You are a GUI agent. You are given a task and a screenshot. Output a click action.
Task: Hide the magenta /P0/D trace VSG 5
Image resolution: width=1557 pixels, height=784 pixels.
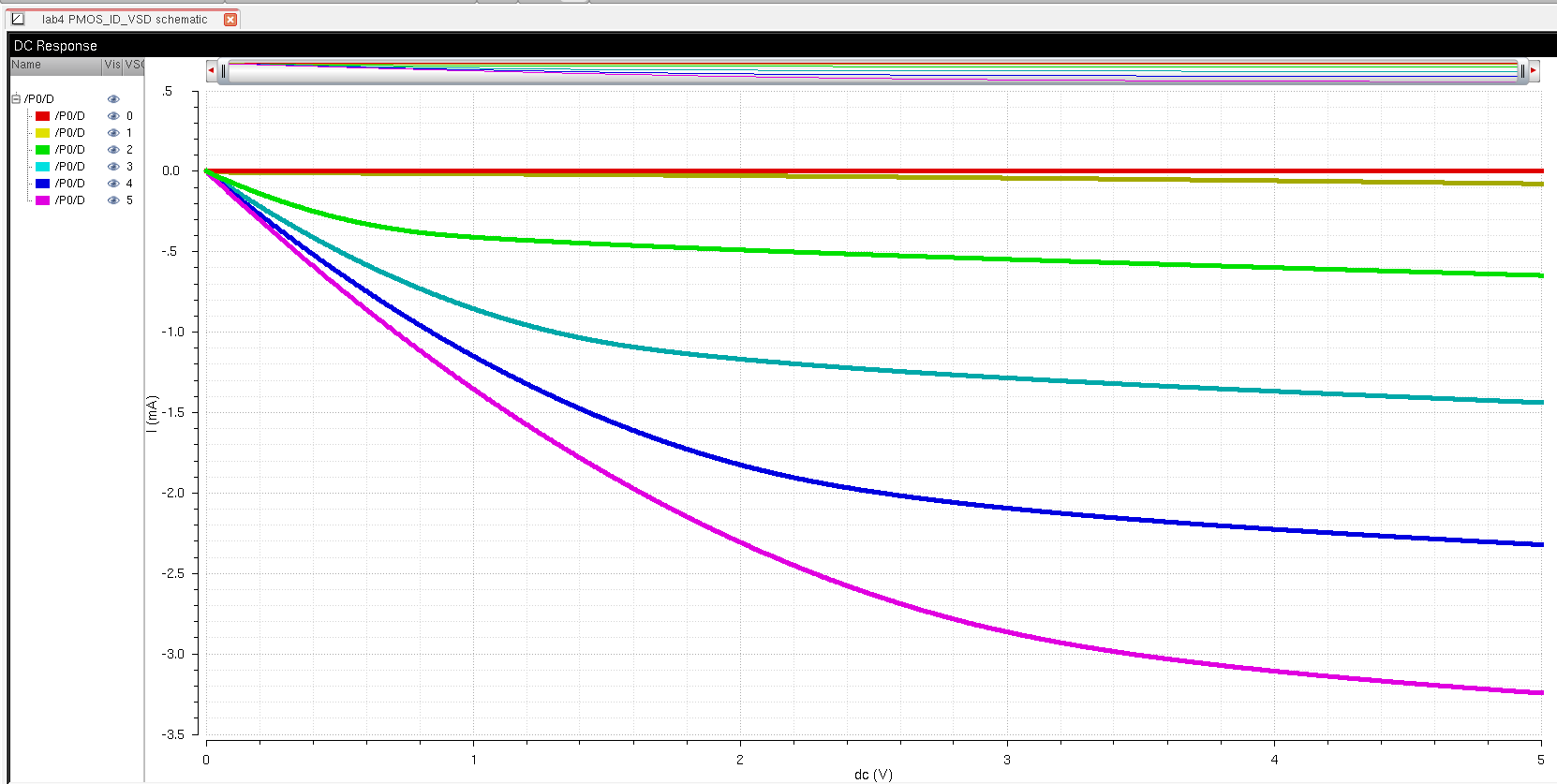(113, 200)
